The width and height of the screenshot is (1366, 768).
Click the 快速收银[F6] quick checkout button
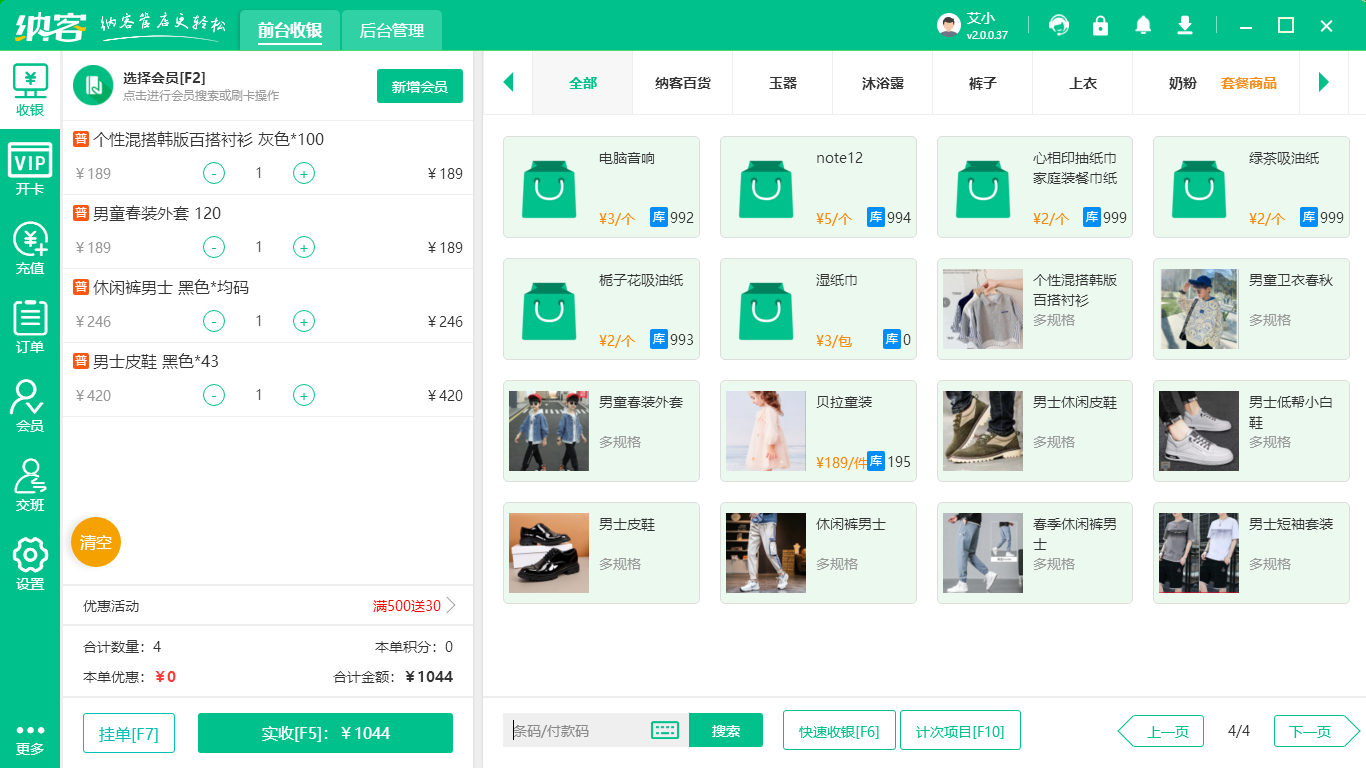pyautogui.click(x=839, y=731)
